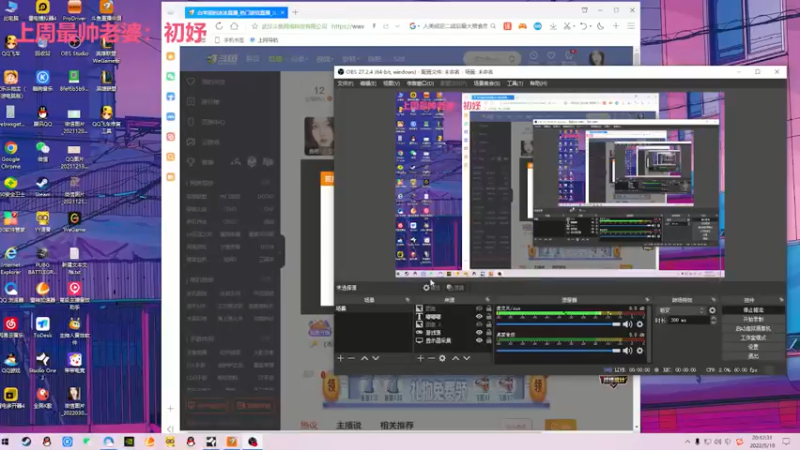Screen dimensions: 800x450
Task: Open Steam desktop shortcut
Action: (x=43, y=187)
